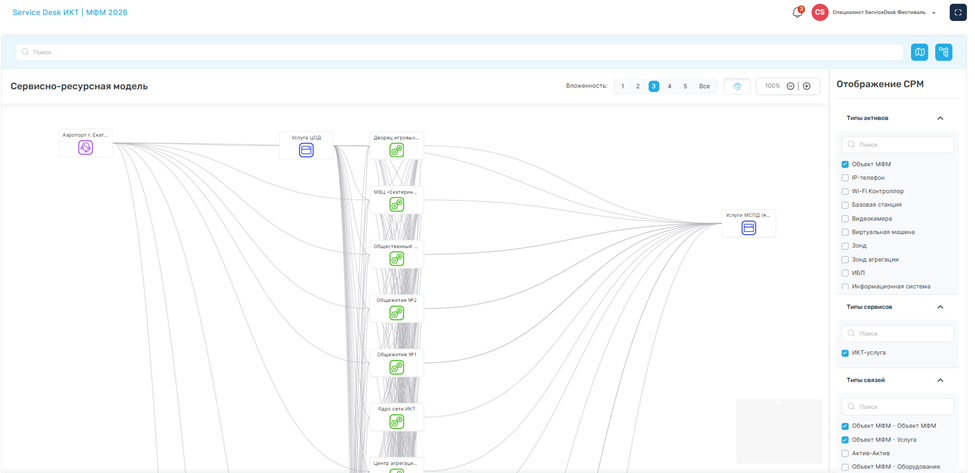
Task: Click the Отображение СРМ panel title
Action: click(x=880, y=85)
